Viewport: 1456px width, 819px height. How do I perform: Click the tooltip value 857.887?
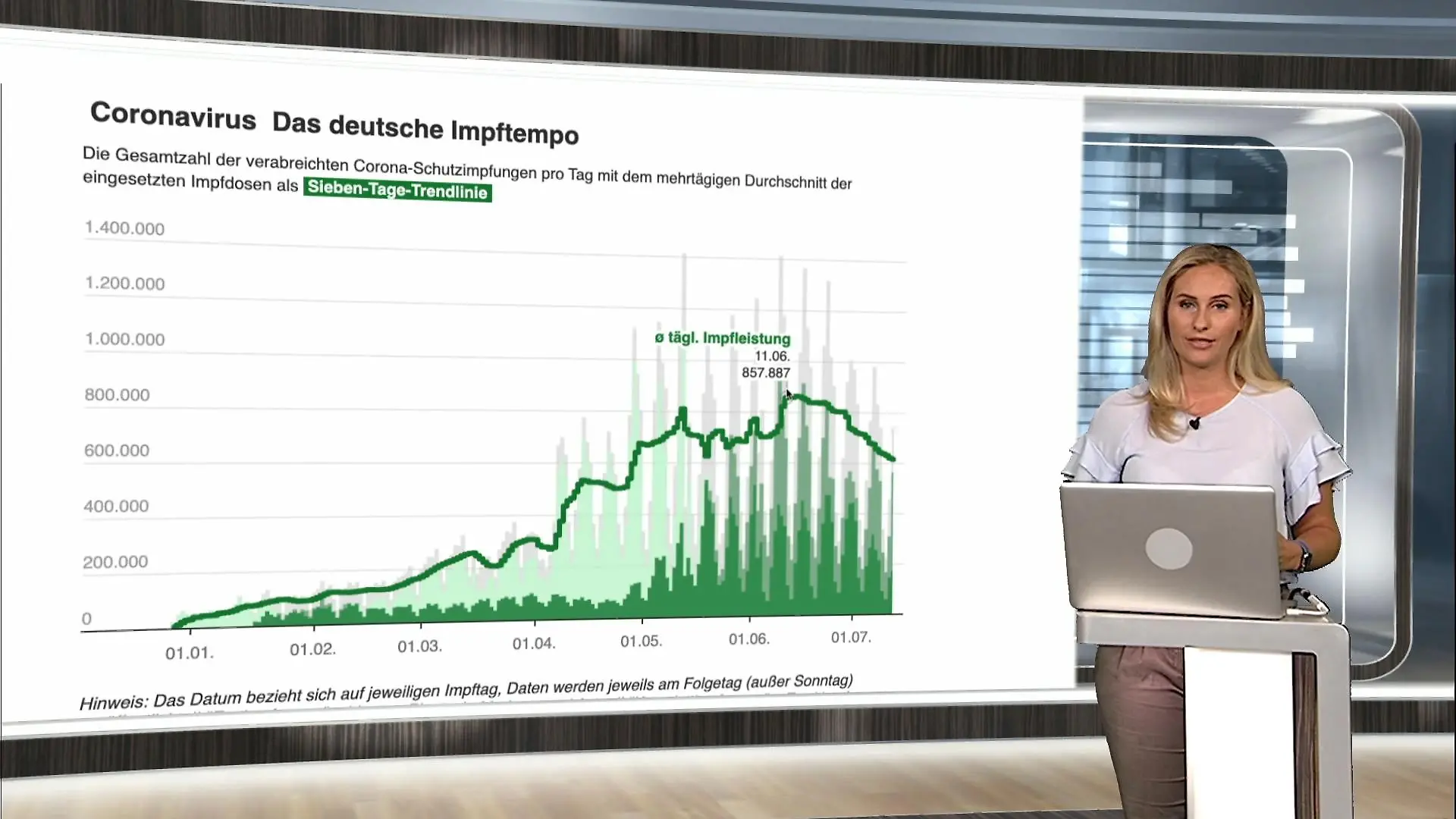coord(766,372)
